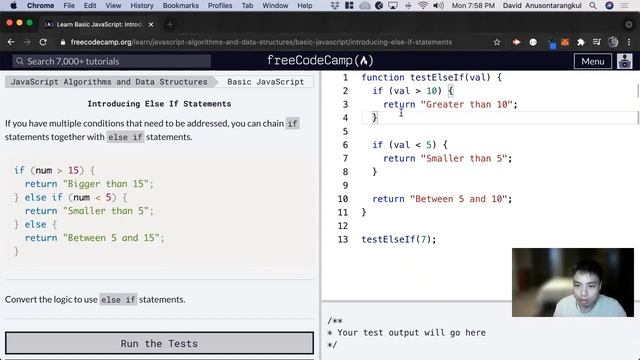Click the freeCodeCamp logo

[x=320, y=61]
